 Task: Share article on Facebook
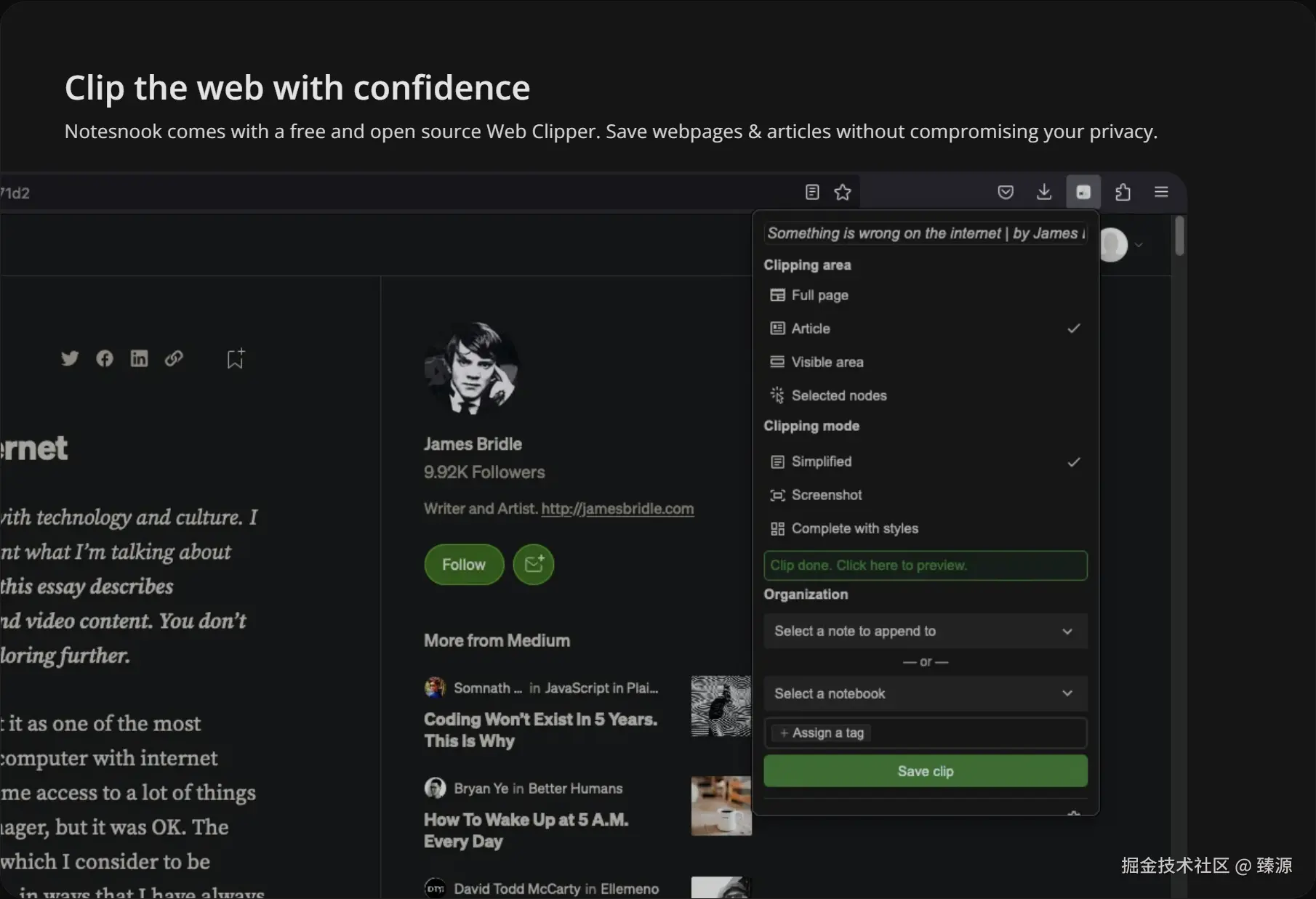click(105, 358)
